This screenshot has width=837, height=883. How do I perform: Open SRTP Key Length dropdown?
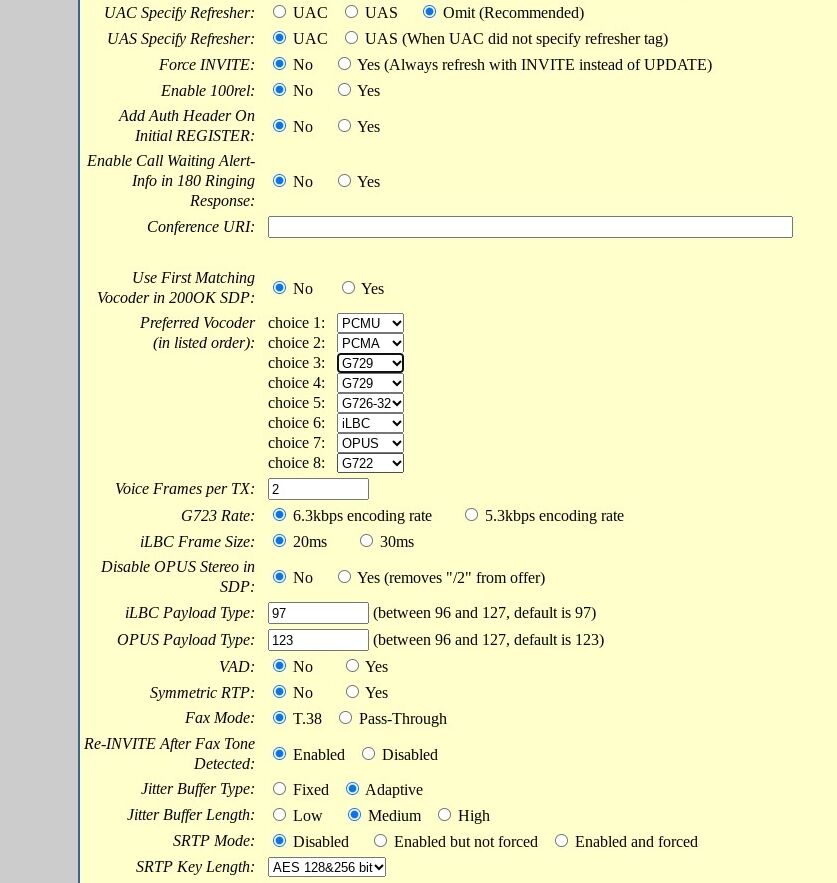click(x=327, y=867)
